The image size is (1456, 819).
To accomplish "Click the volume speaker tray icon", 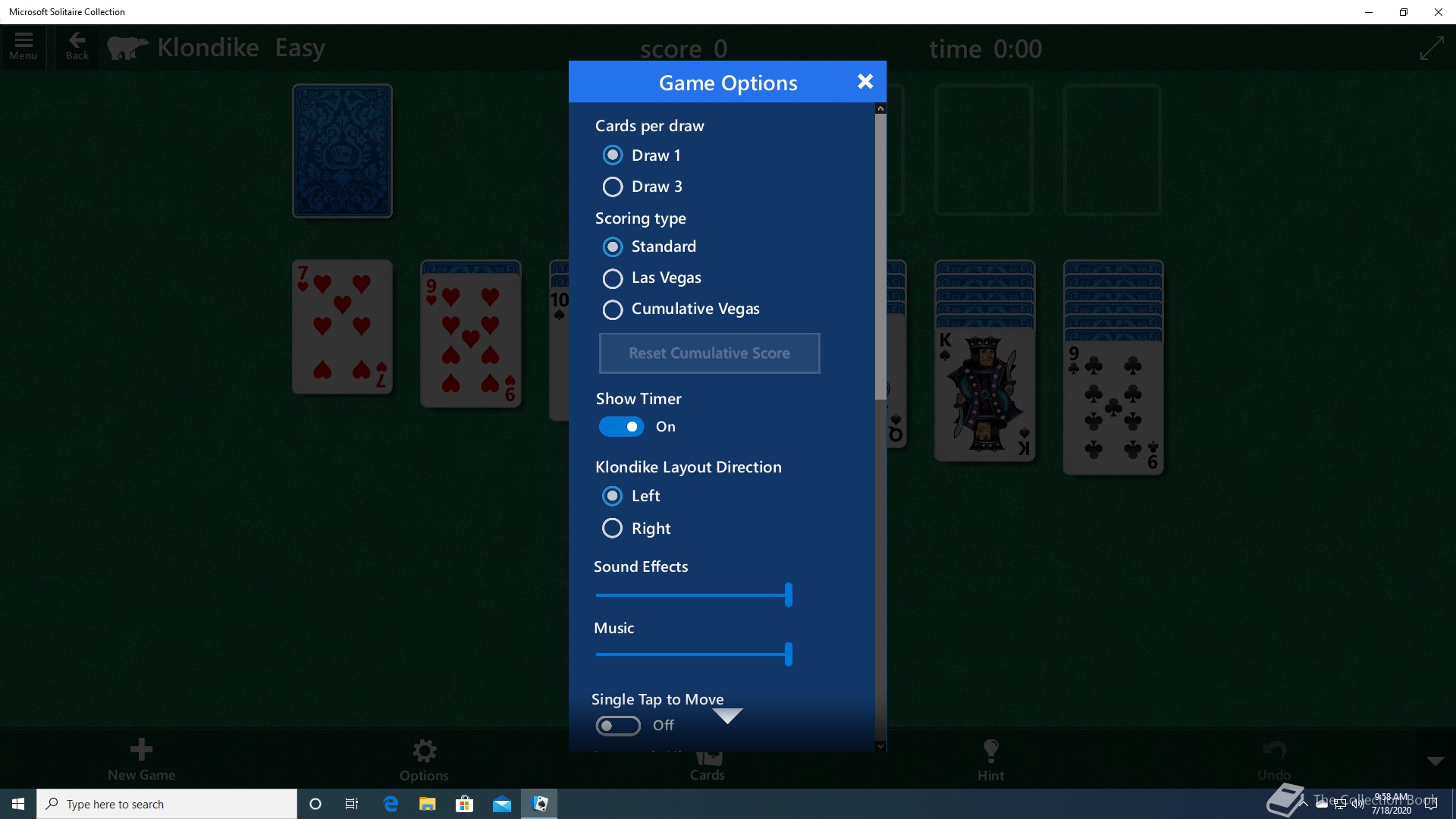I will click(1357, 804).
